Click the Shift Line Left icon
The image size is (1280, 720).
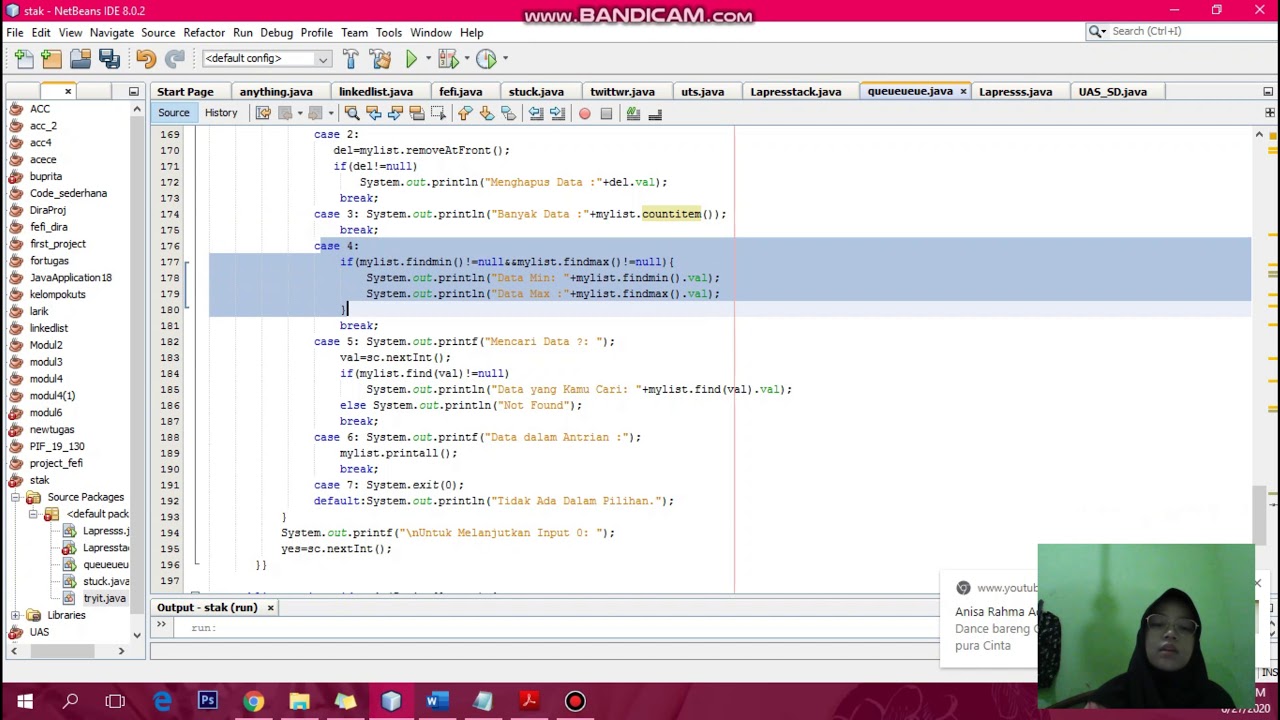coord(536,114)
